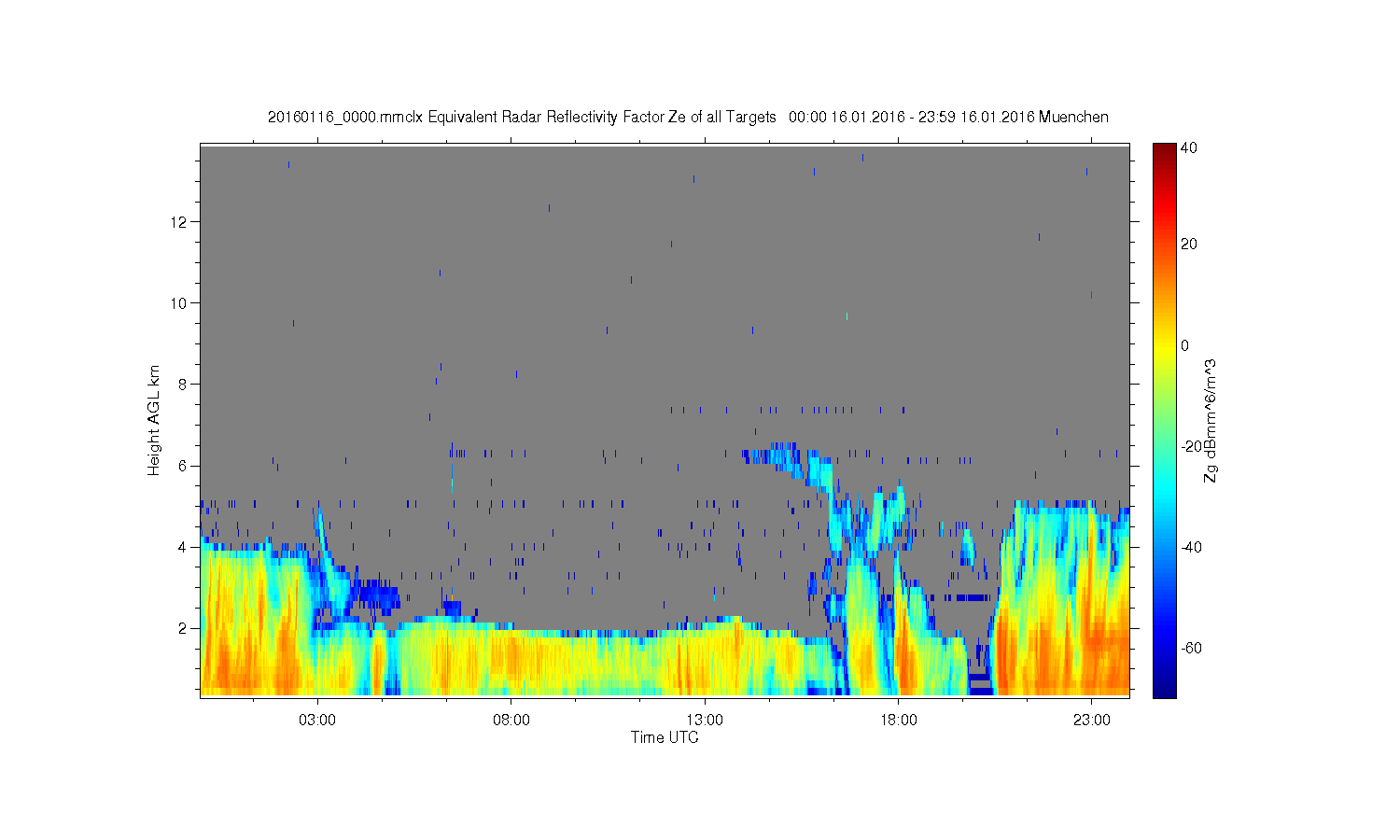Click the height axis tick label 2
Image resolution: width=1400 pixels, height=840 pixels.
(183, 628)
